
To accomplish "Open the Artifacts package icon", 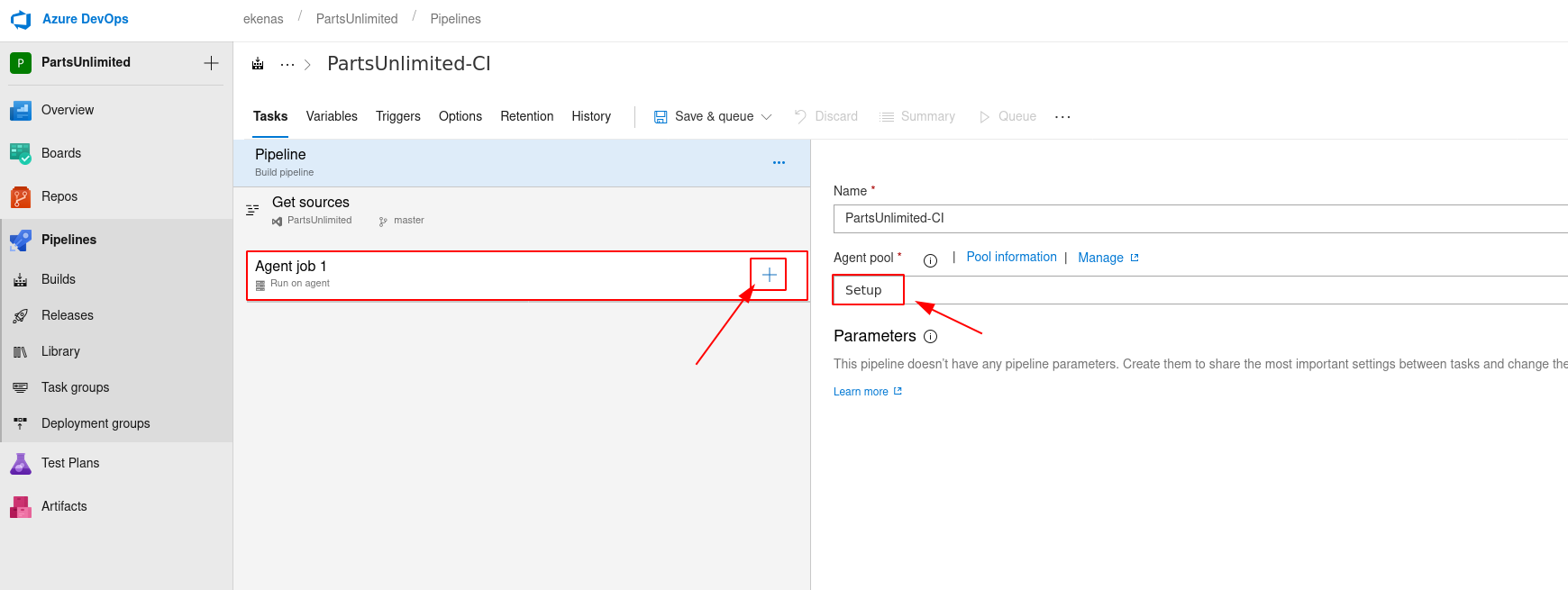I will (21, 507).
